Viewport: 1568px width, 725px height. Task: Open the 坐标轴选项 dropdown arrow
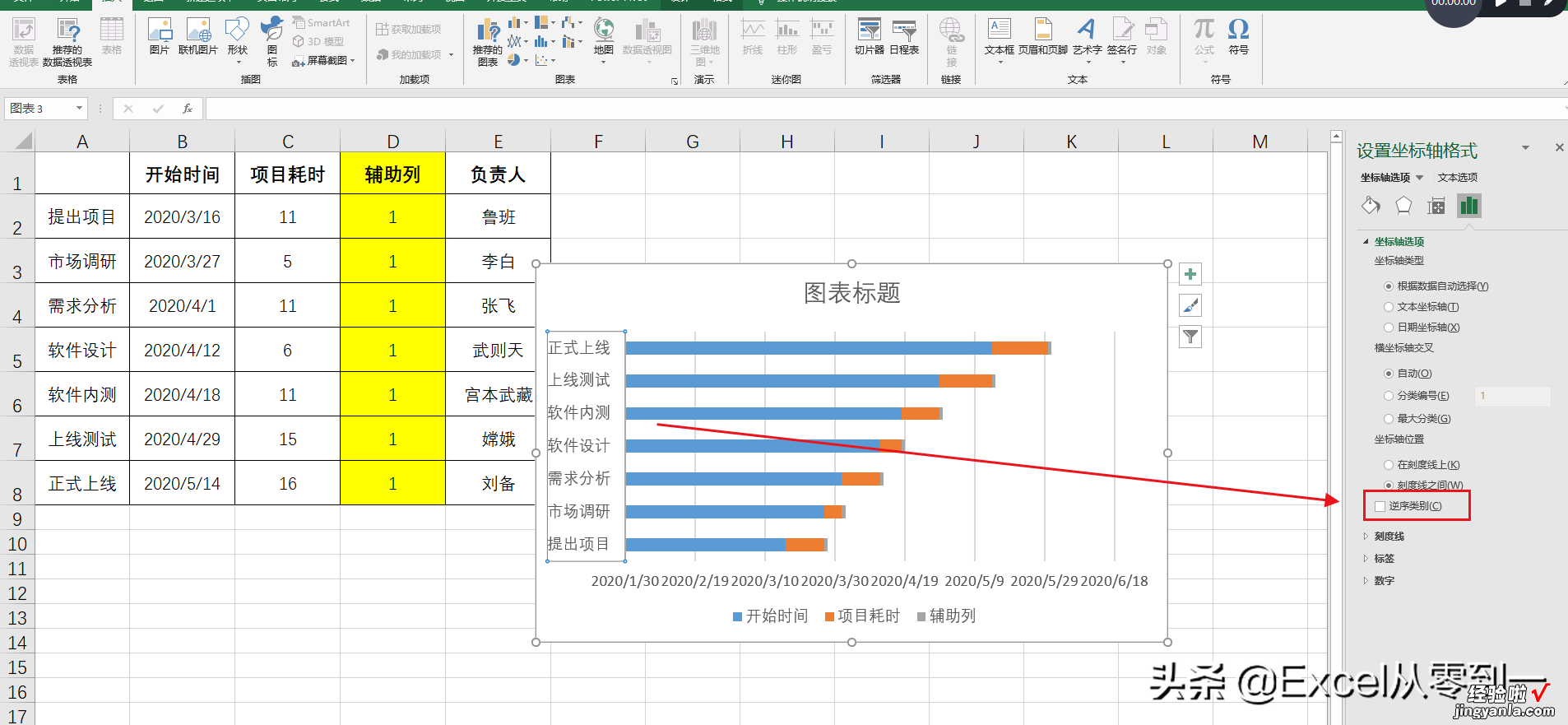pyautogui.click(x=1419, y=178)
